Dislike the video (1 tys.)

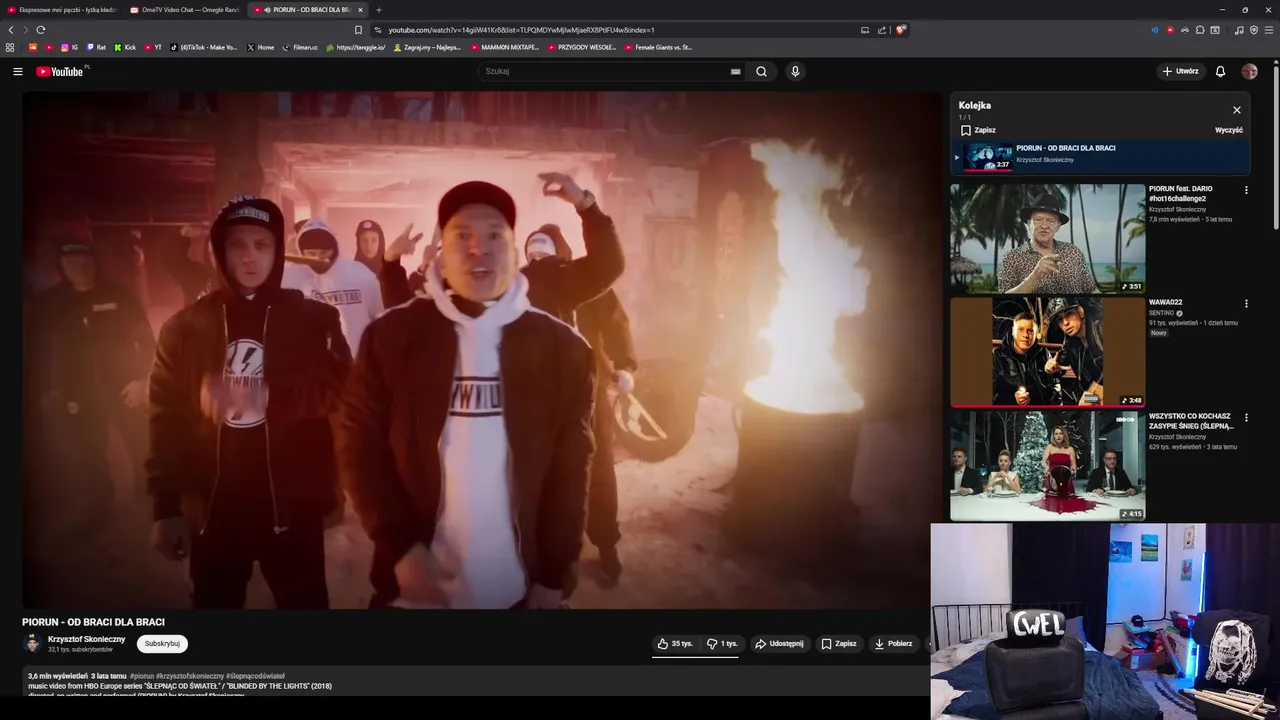[x=721, y=644]
